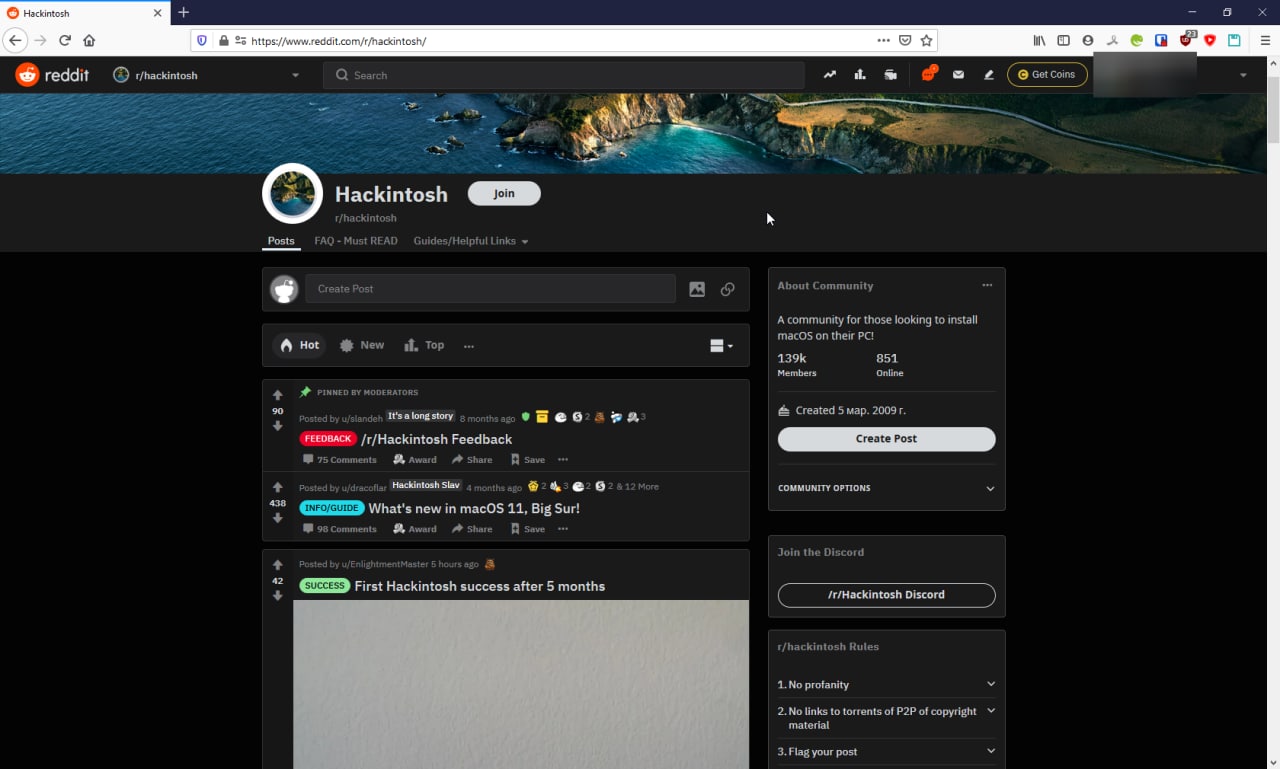Open Firefox Library toolbar icon
Screen dimensions: 1280x769
(x=1040, y=41)
